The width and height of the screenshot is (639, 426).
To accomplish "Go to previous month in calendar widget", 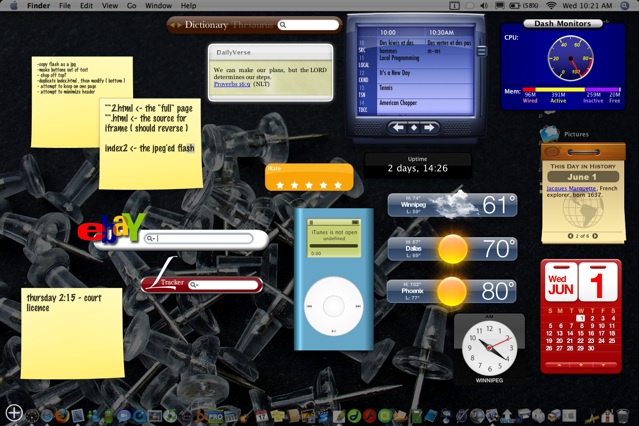I will tap(559, 365).
